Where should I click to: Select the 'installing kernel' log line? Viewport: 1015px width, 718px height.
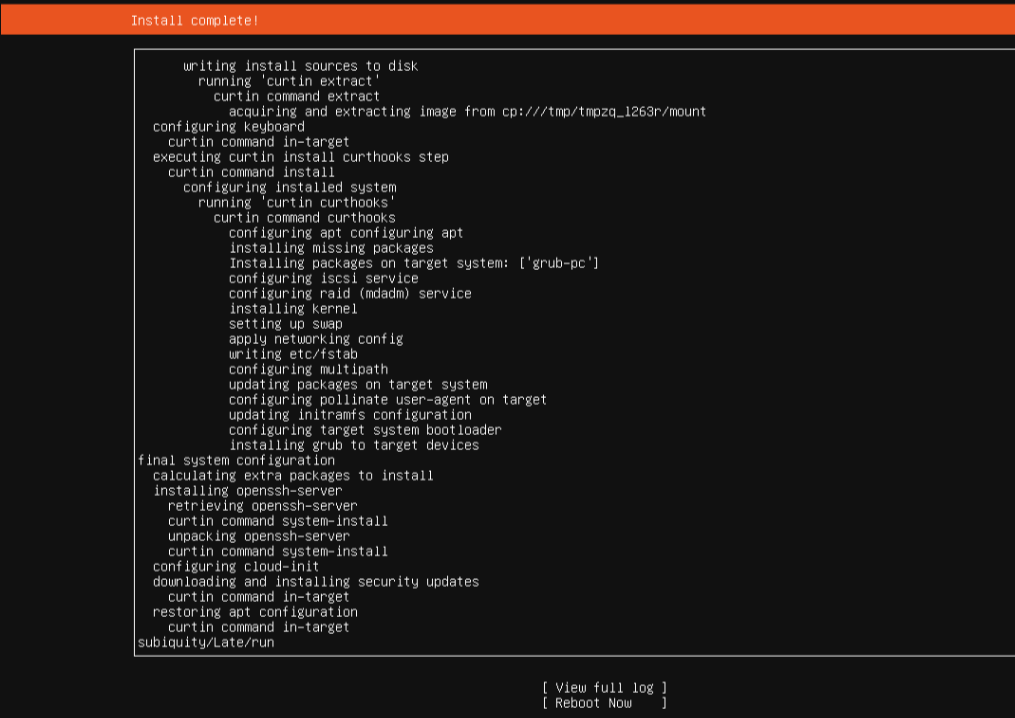pos(293,309)
